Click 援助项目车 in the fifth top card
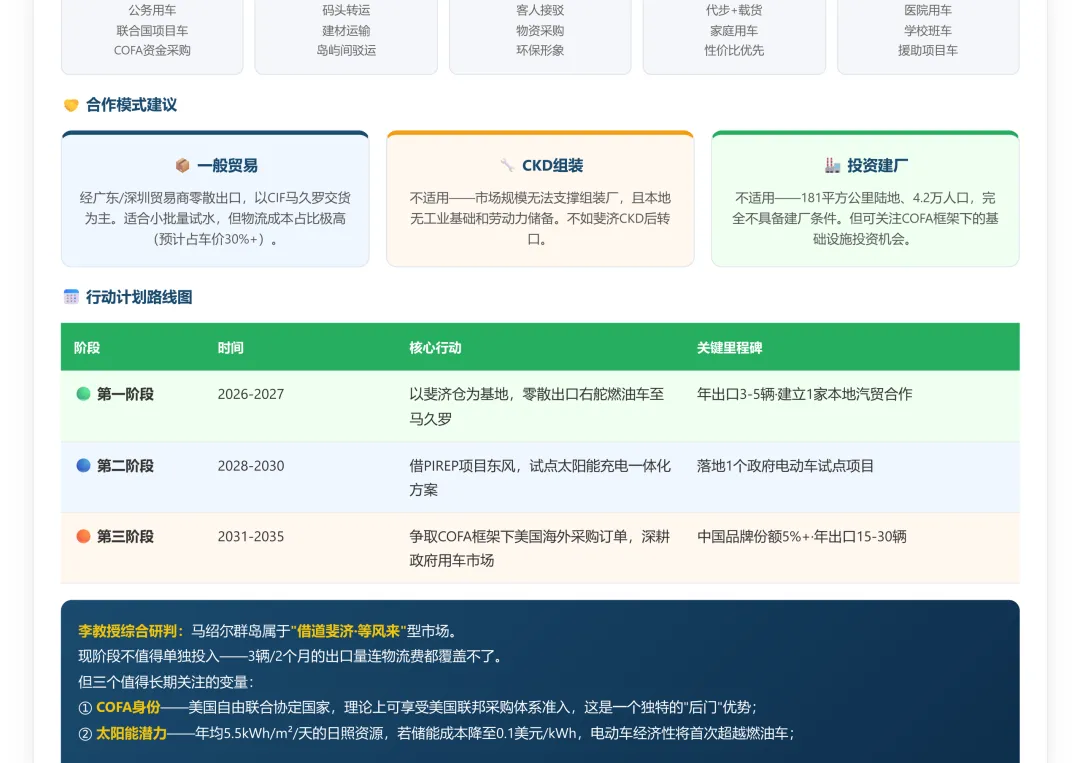 pyautogui.click(x=928, y=50)
